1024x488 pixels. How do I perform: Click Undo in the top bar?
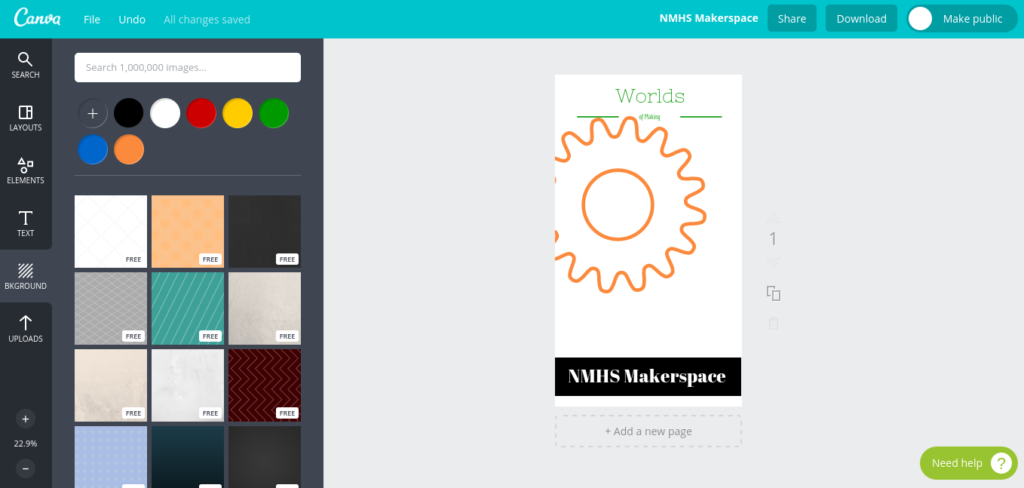[x=132, y=20]
